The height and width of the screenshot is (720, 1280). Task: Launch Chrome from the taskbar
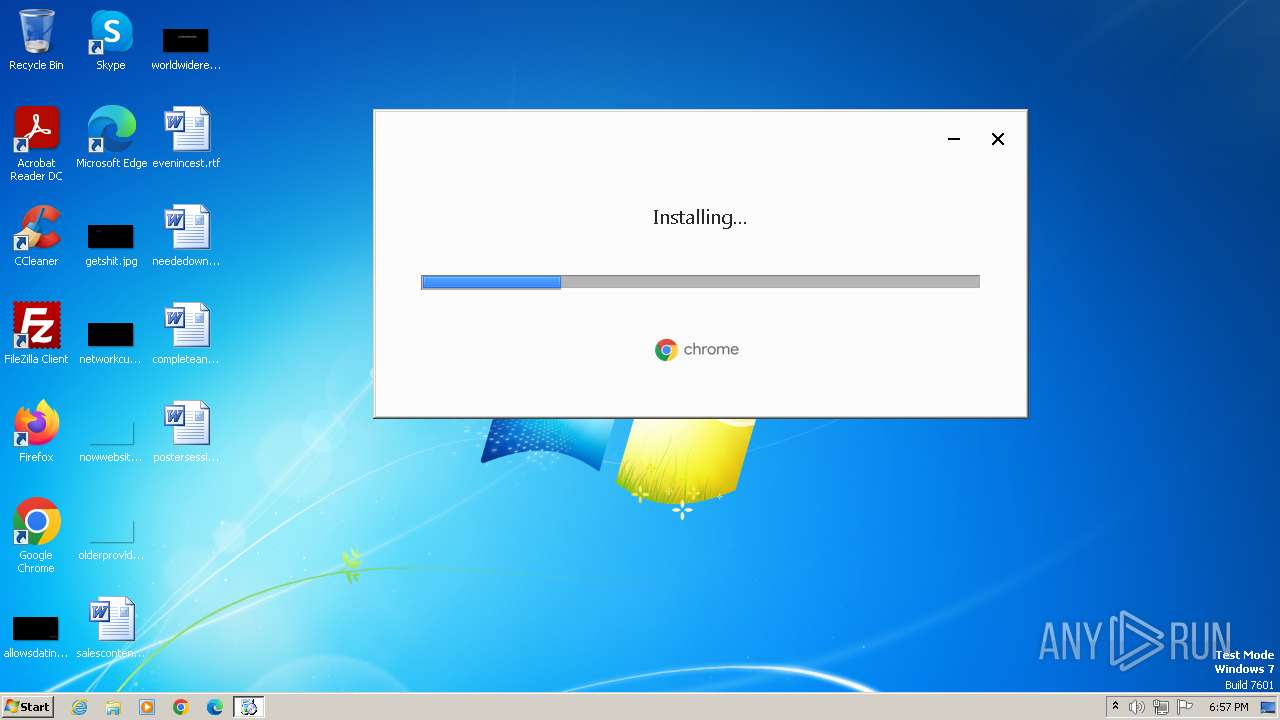(181, 707)
